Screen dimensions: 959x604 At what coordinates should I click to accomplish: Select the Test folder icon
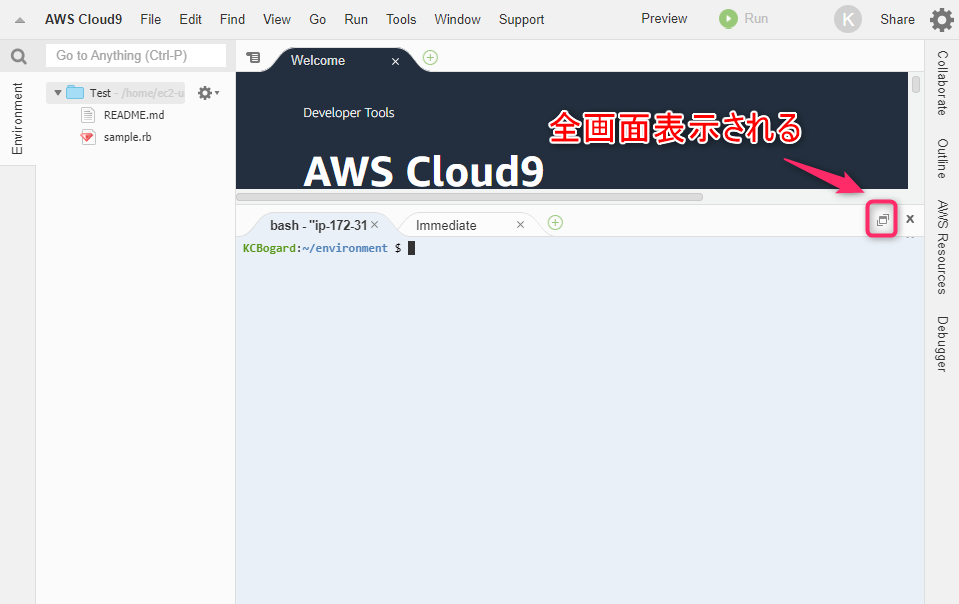tap(75, 92)
